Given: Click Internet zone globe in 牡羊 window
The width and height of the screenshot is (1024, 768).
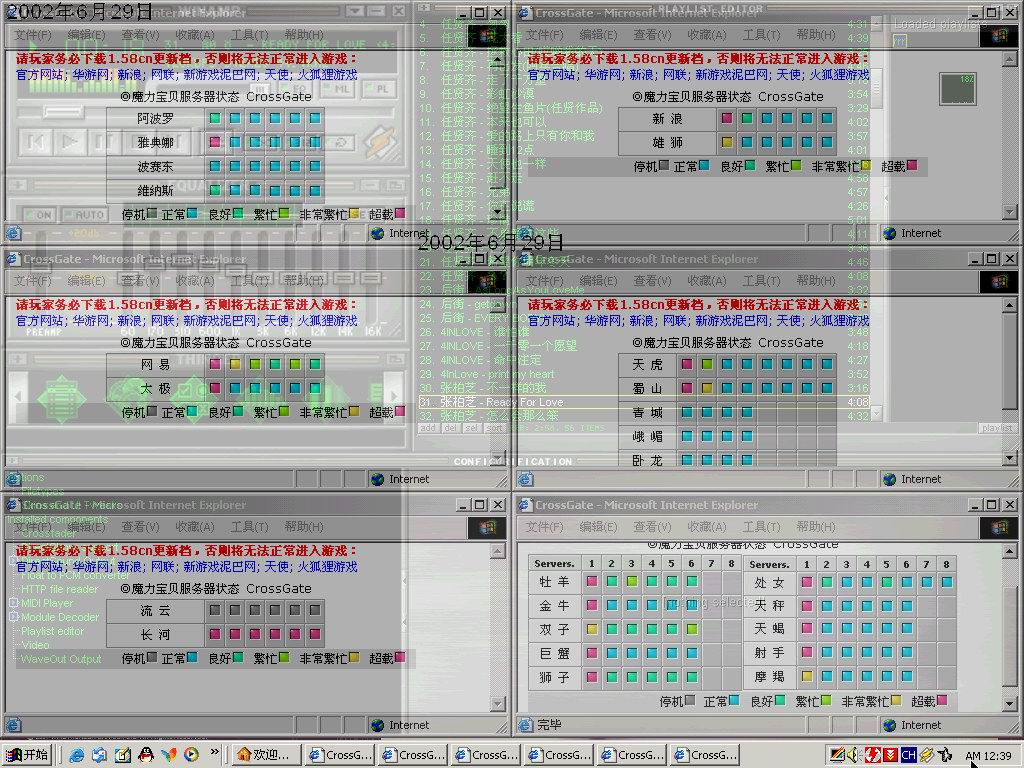Looking at the screenshot, I should pos(889,725).
